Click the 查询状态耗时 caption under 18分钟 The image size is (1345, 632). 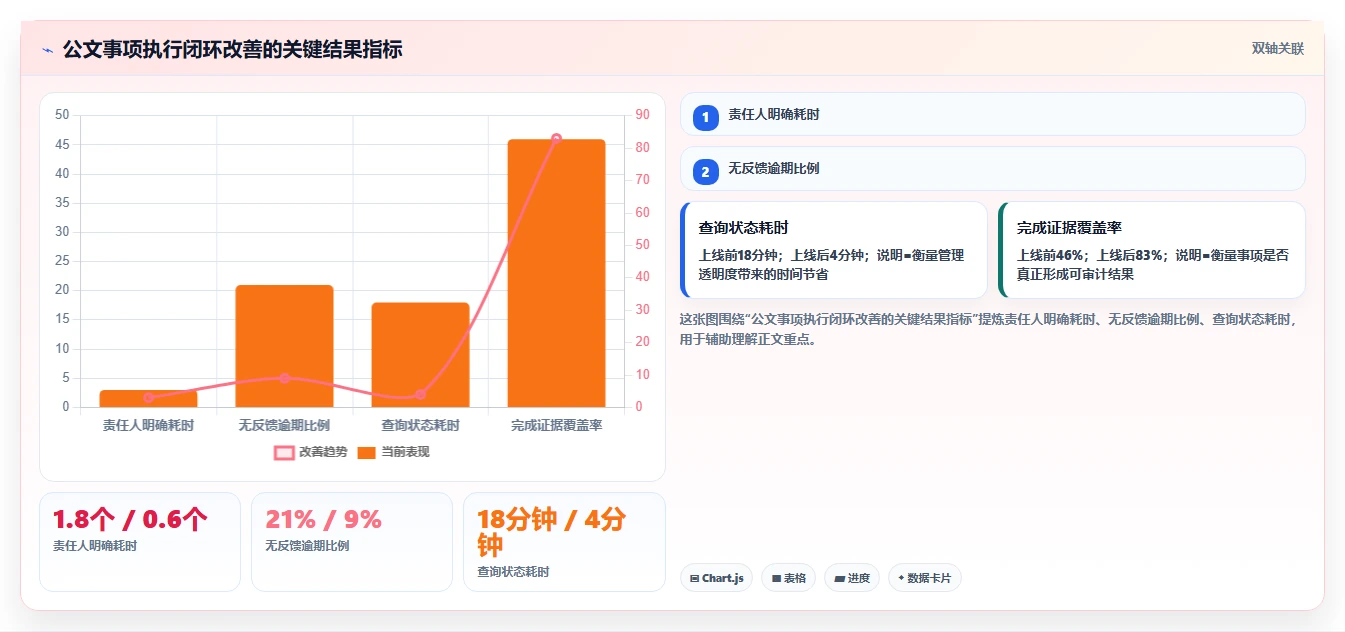click(x=513, y=572)
